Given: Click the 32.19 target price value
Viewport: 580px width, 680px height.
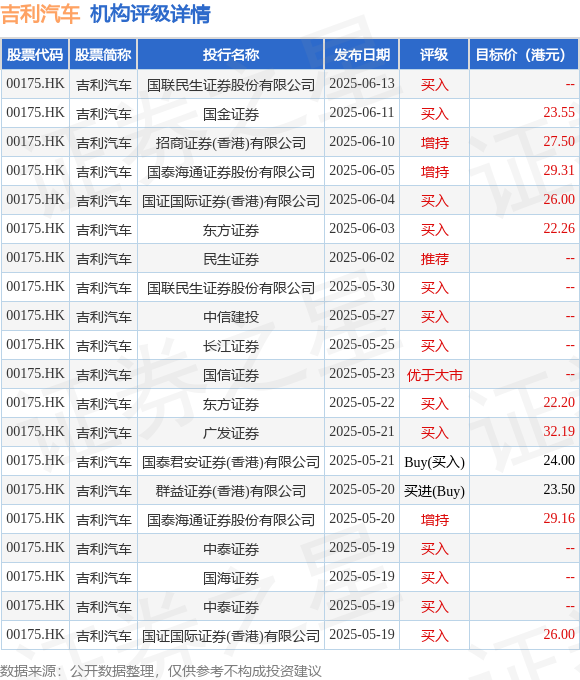Looking at the screenshot, I should [559, 432].
